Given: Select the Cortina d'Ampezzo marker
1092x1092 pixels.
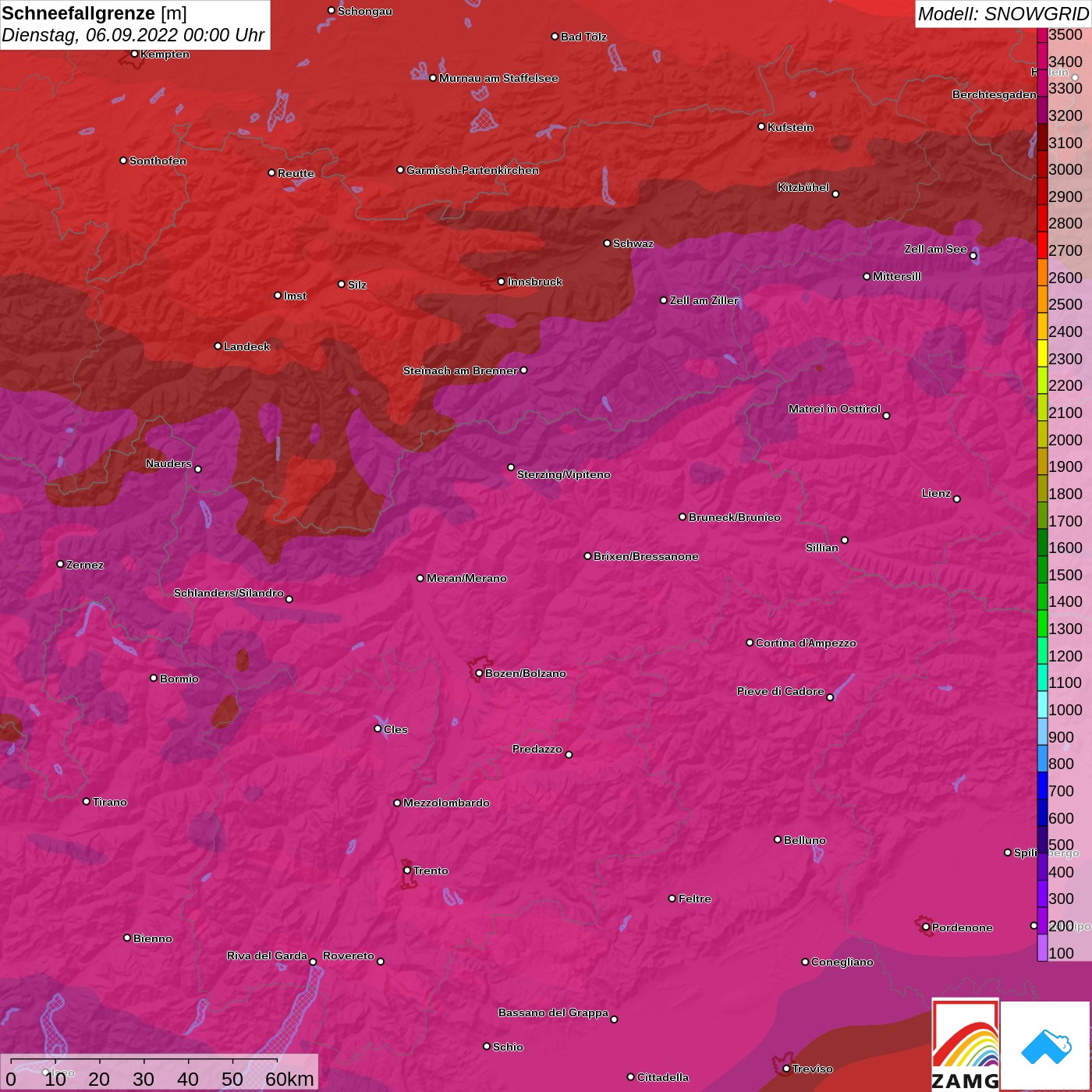Looking at the screenshot, I should tap(750, 643).
